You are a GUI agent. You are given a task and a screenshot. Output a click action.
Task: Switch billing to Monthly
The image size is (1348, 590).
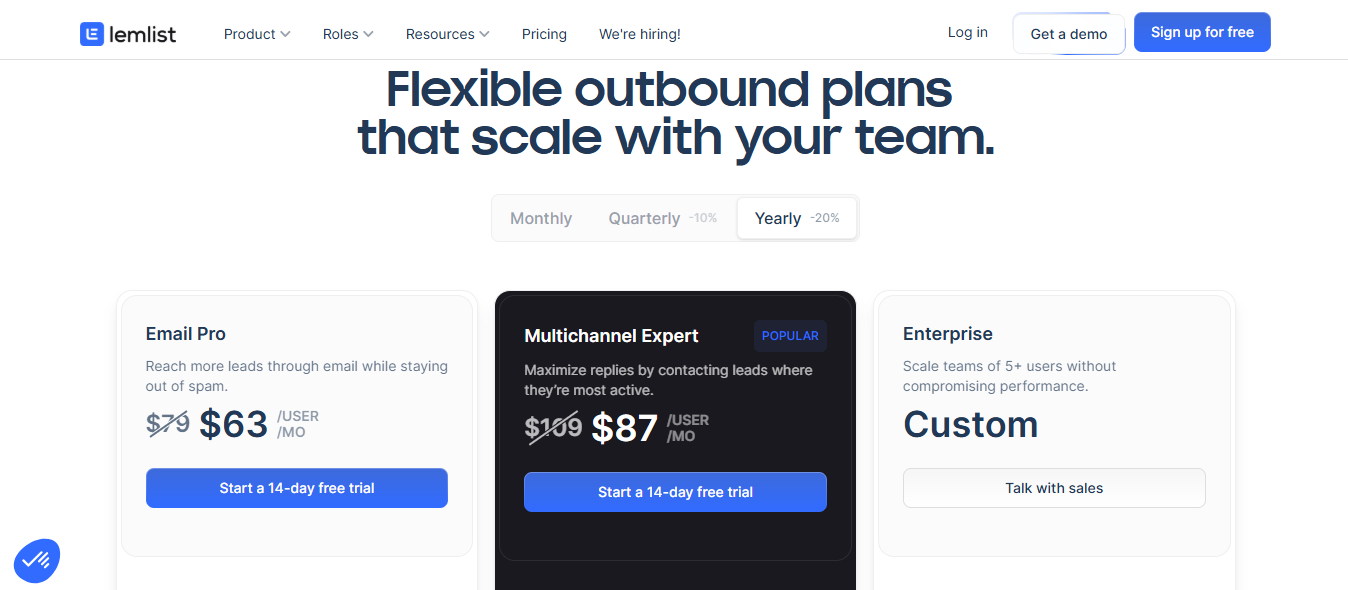click(x=540, y=218)
